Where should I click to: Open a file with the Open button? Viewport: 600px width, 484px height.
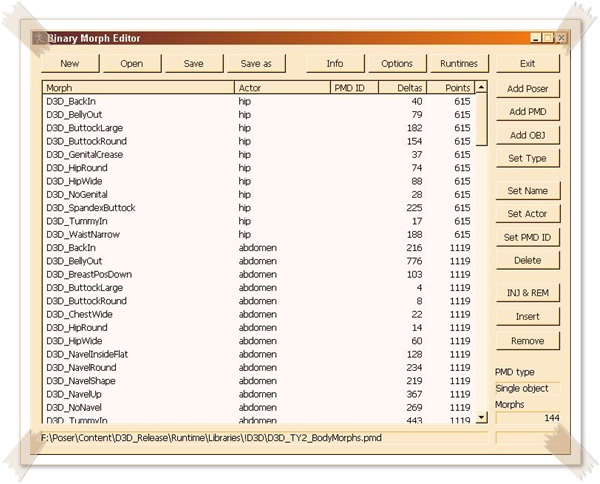pyautogui.click(x=132, y=64)
